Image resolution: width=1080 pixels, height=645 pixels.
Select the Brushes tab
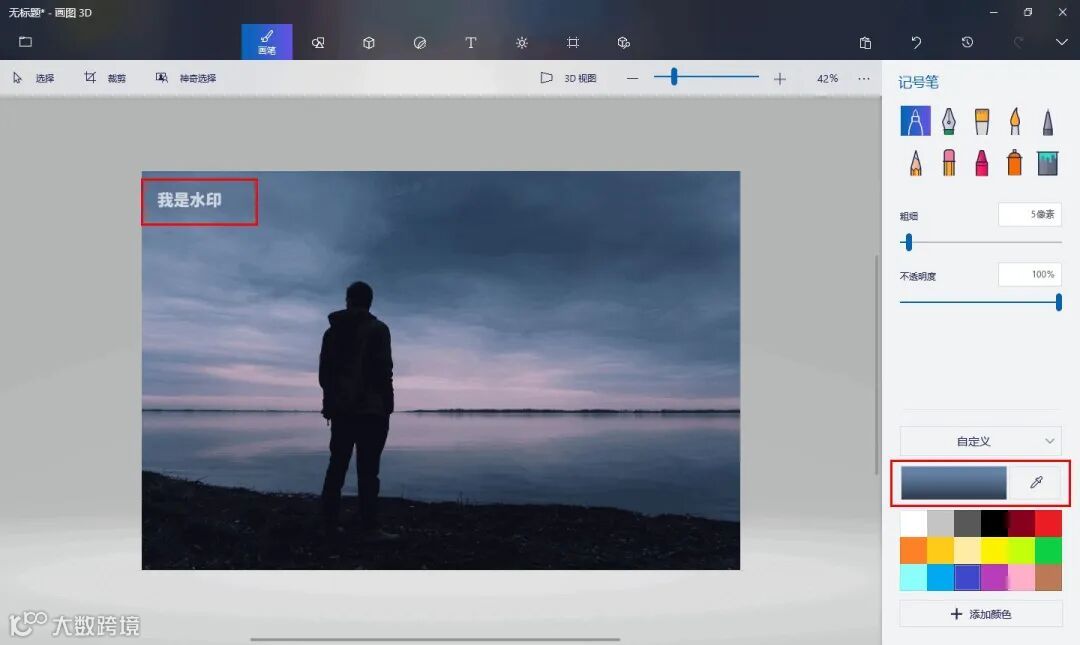[x=267, y=42]
